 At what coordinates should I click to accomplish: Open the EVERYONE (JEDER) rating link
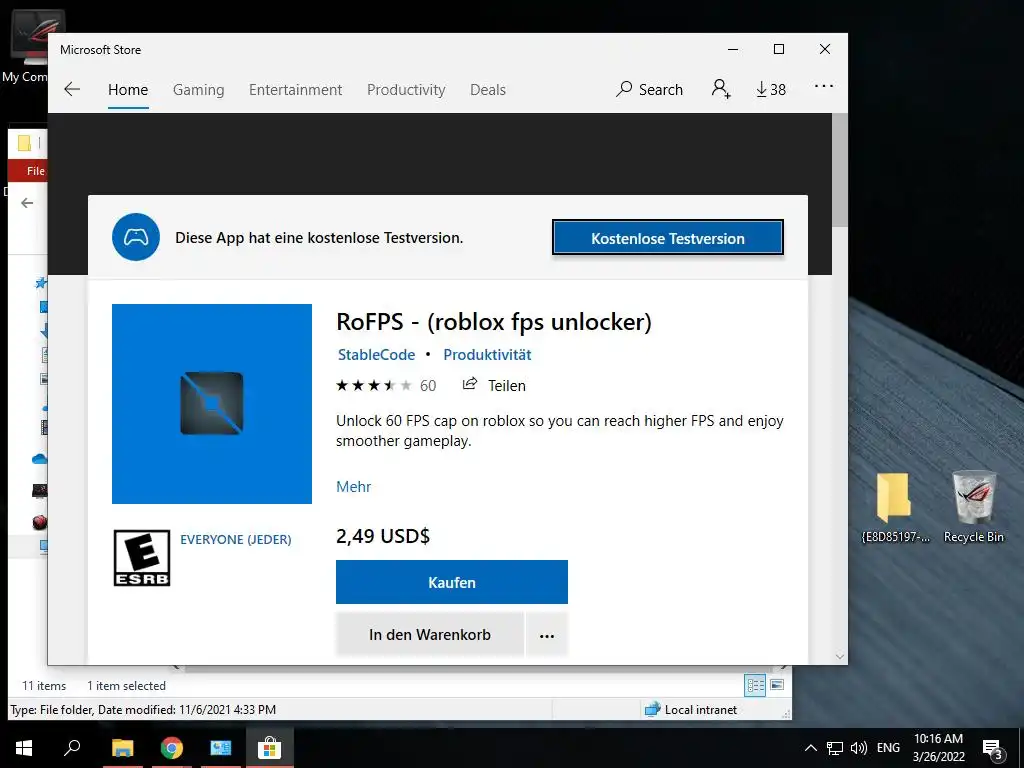point(236,539)
